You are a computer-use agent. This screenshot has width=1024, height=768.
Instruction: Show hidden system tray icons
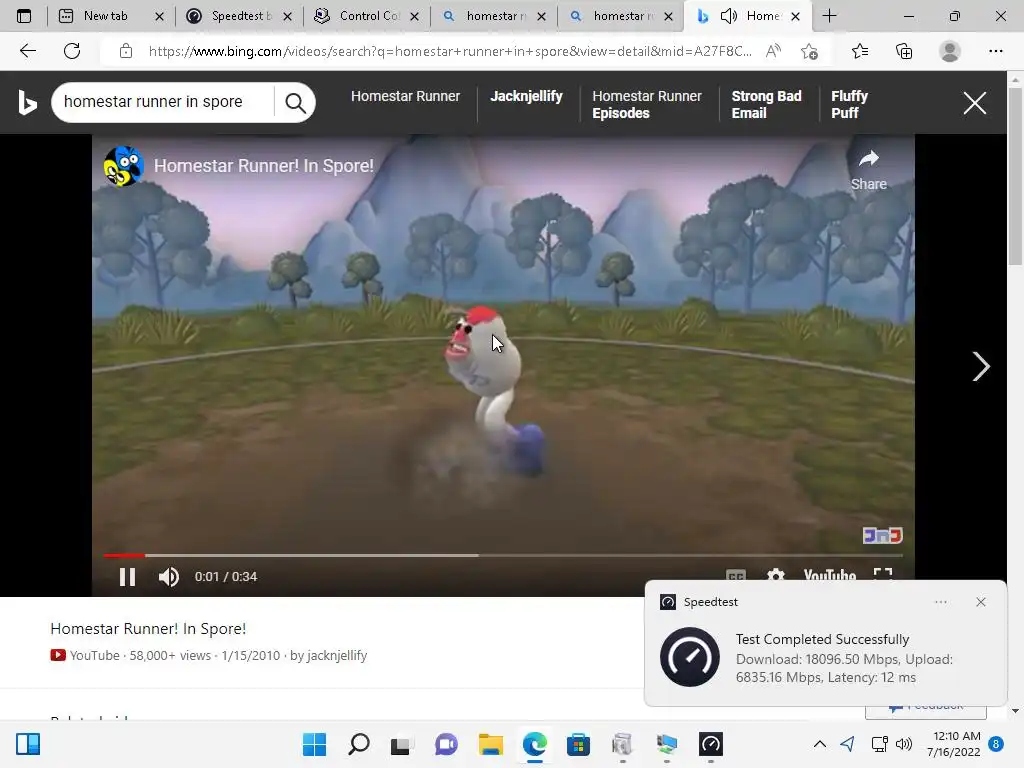(820, 744)
